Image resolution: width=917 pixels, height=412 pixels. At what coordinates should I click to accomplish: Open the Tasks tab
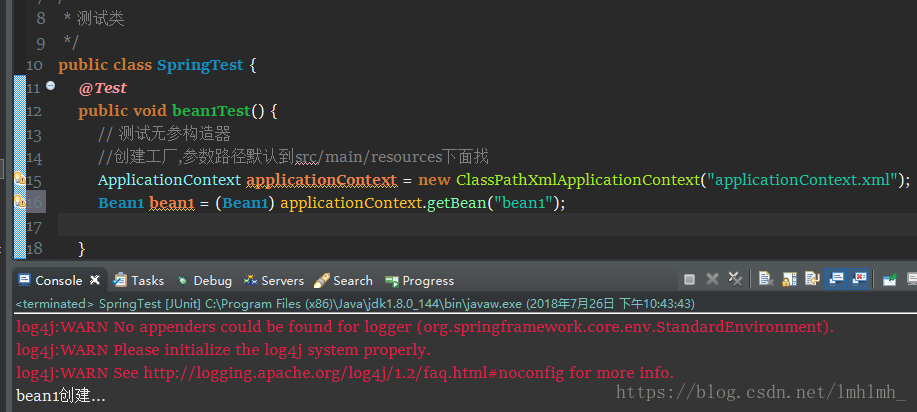pyautogui.click(x=139, y=281)
